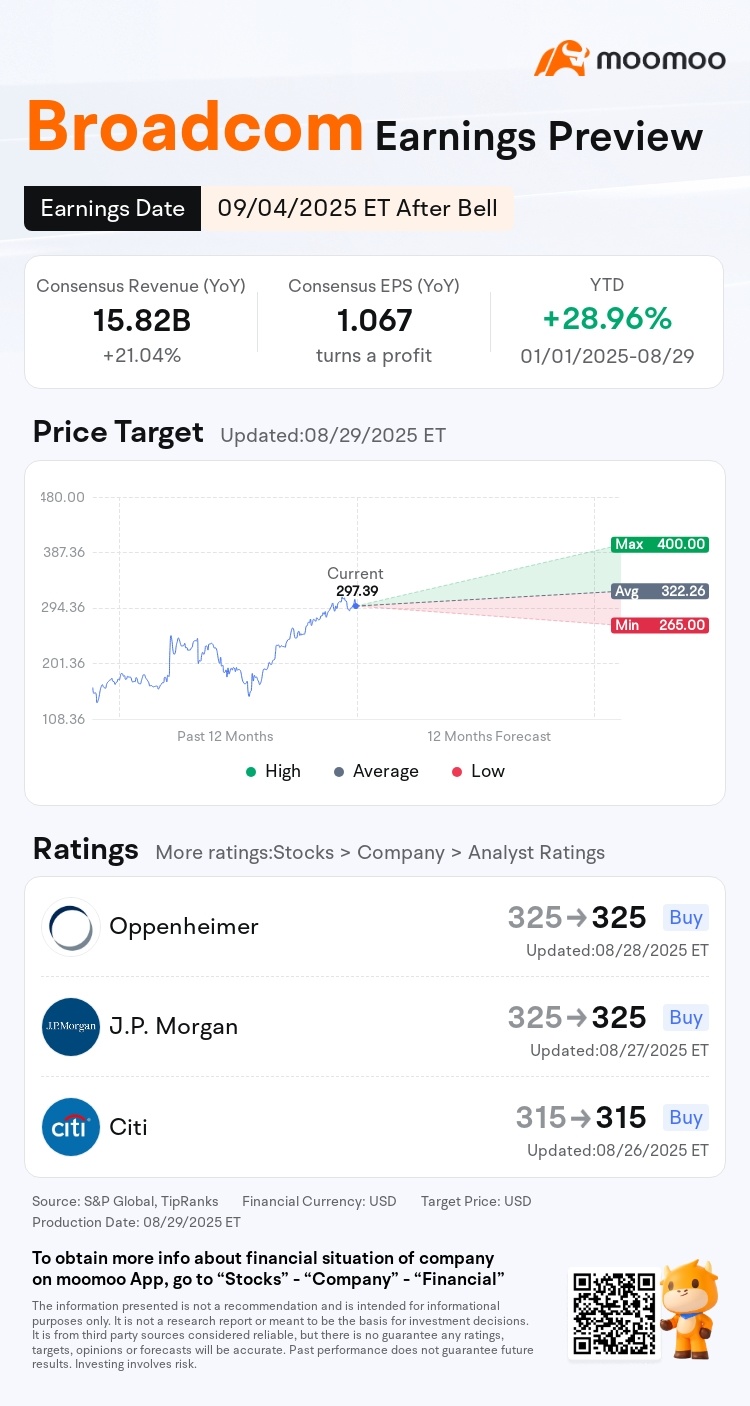The height and width of the screenshot is (1406, 750).
Task: Click the Max 400.00 price label
Action: [x=659, y=545]
